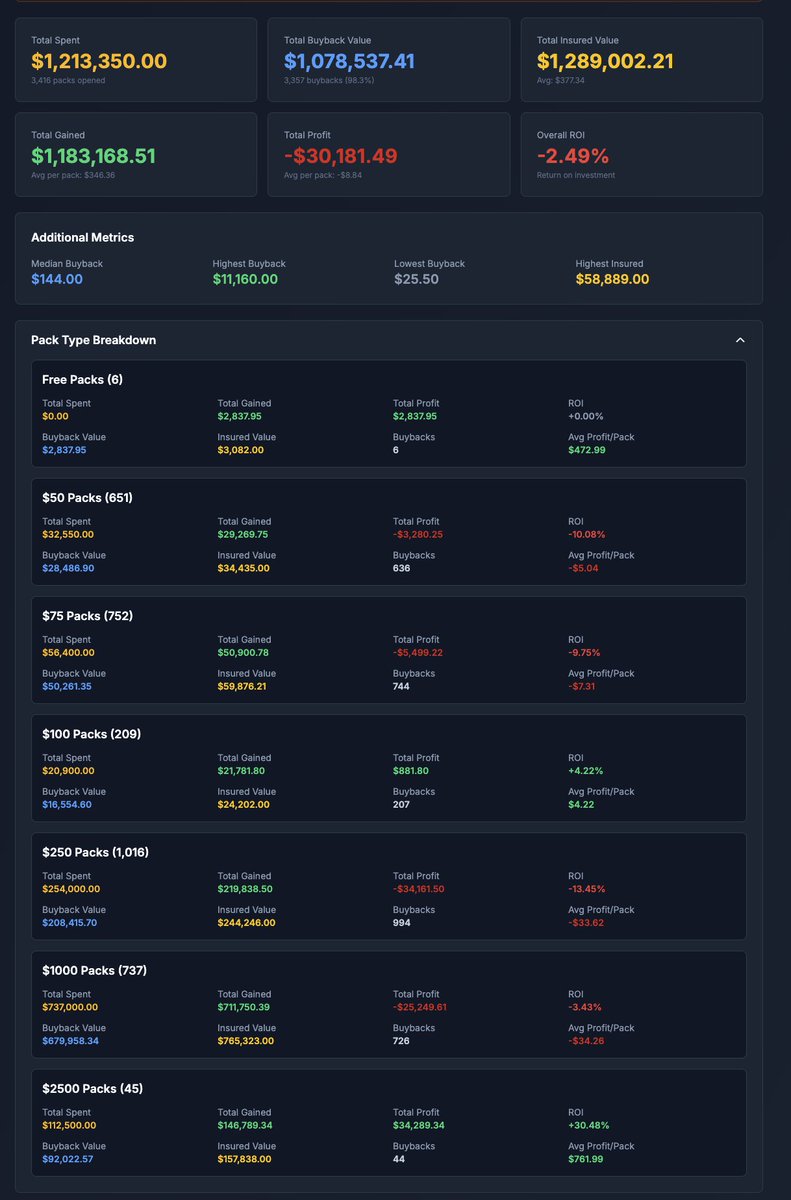Click $75 Packs avg profit -$7.31
Viewport: 791px width, 1200px height.
click(x=581, y=686)
